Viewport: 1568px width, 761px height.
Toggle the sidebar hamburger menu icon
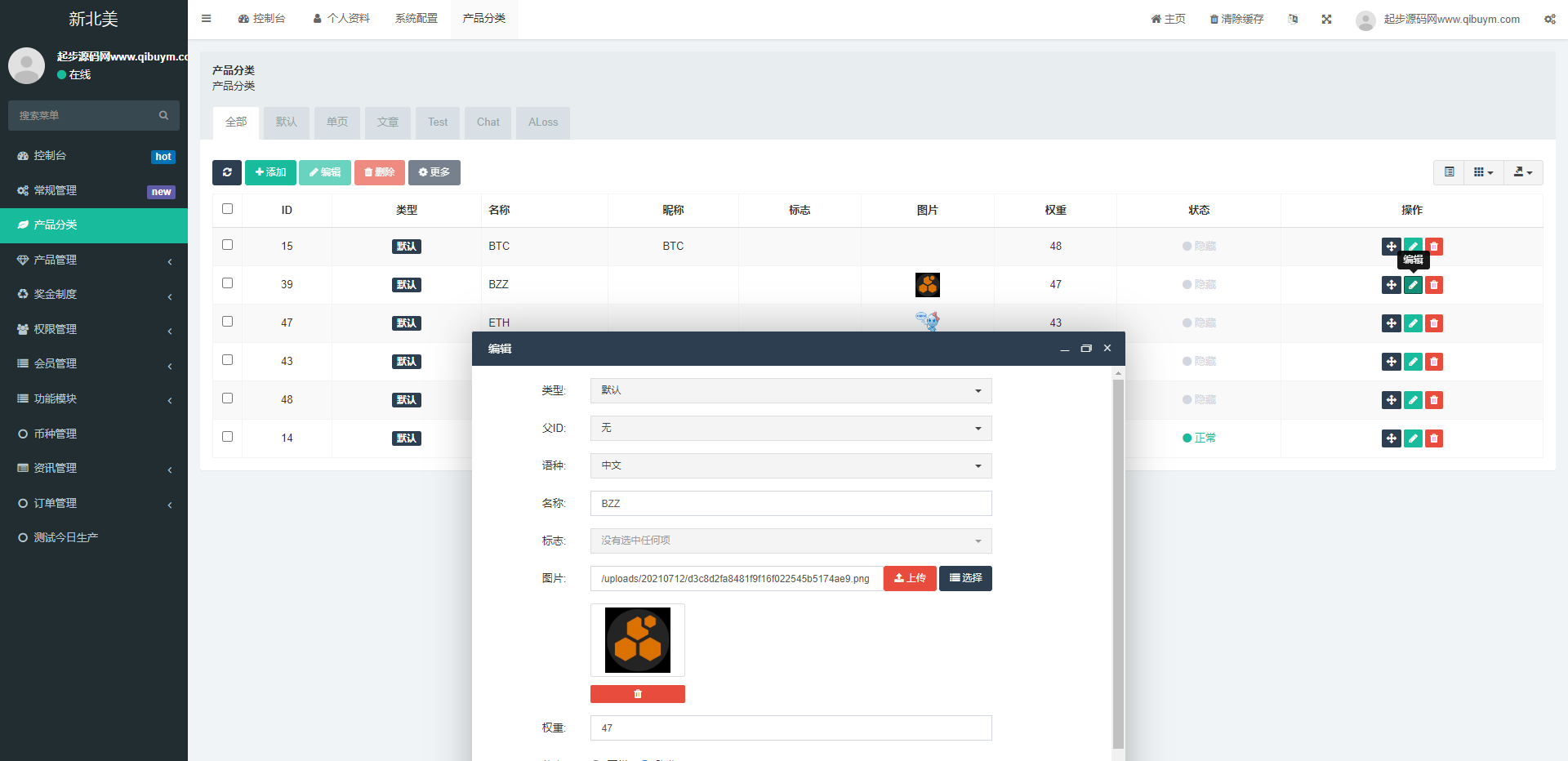point(207,19)
